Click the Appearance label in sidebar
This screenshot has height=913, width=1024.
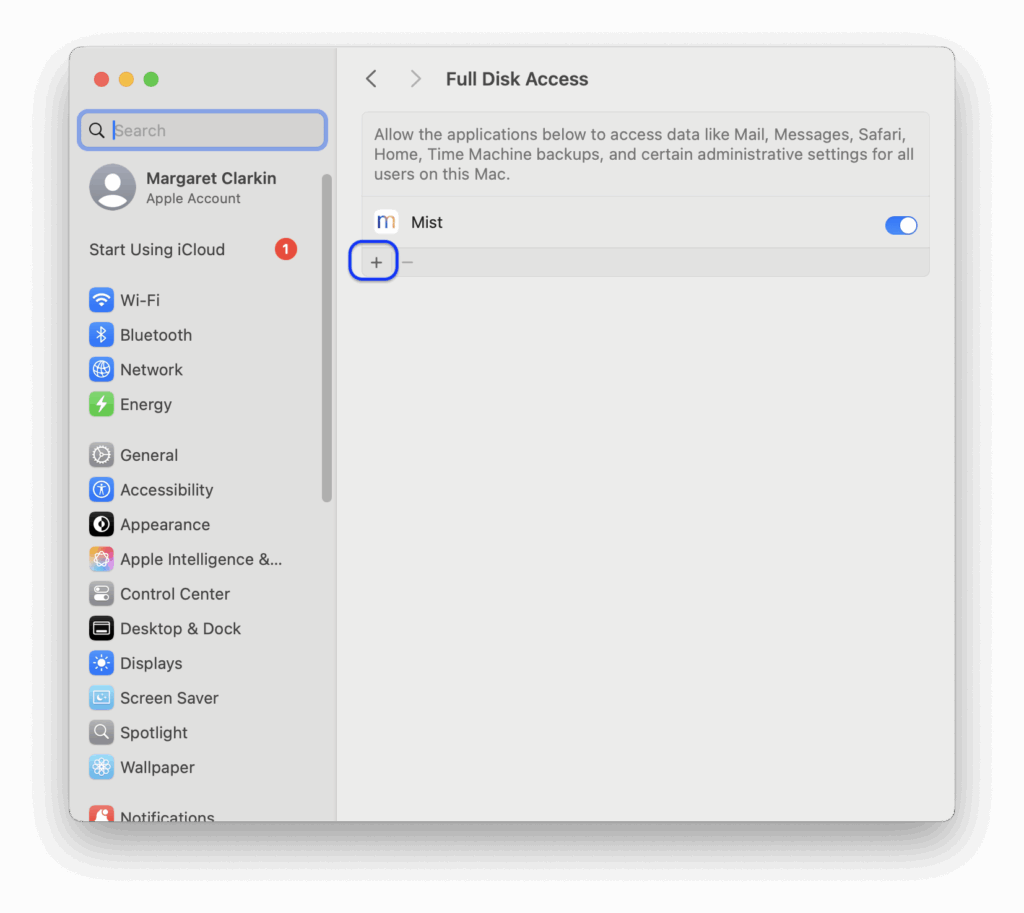pos(165,524)
